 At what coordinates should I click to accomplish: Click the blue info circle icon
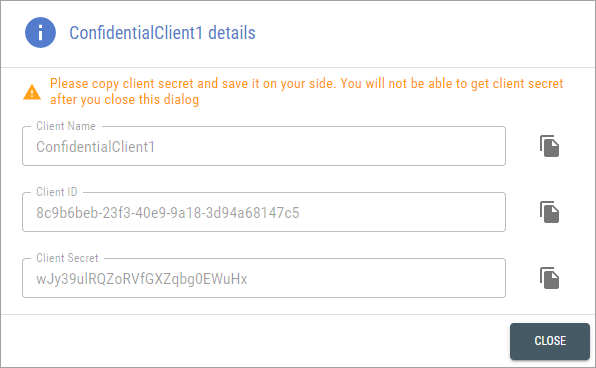[40, 32]
